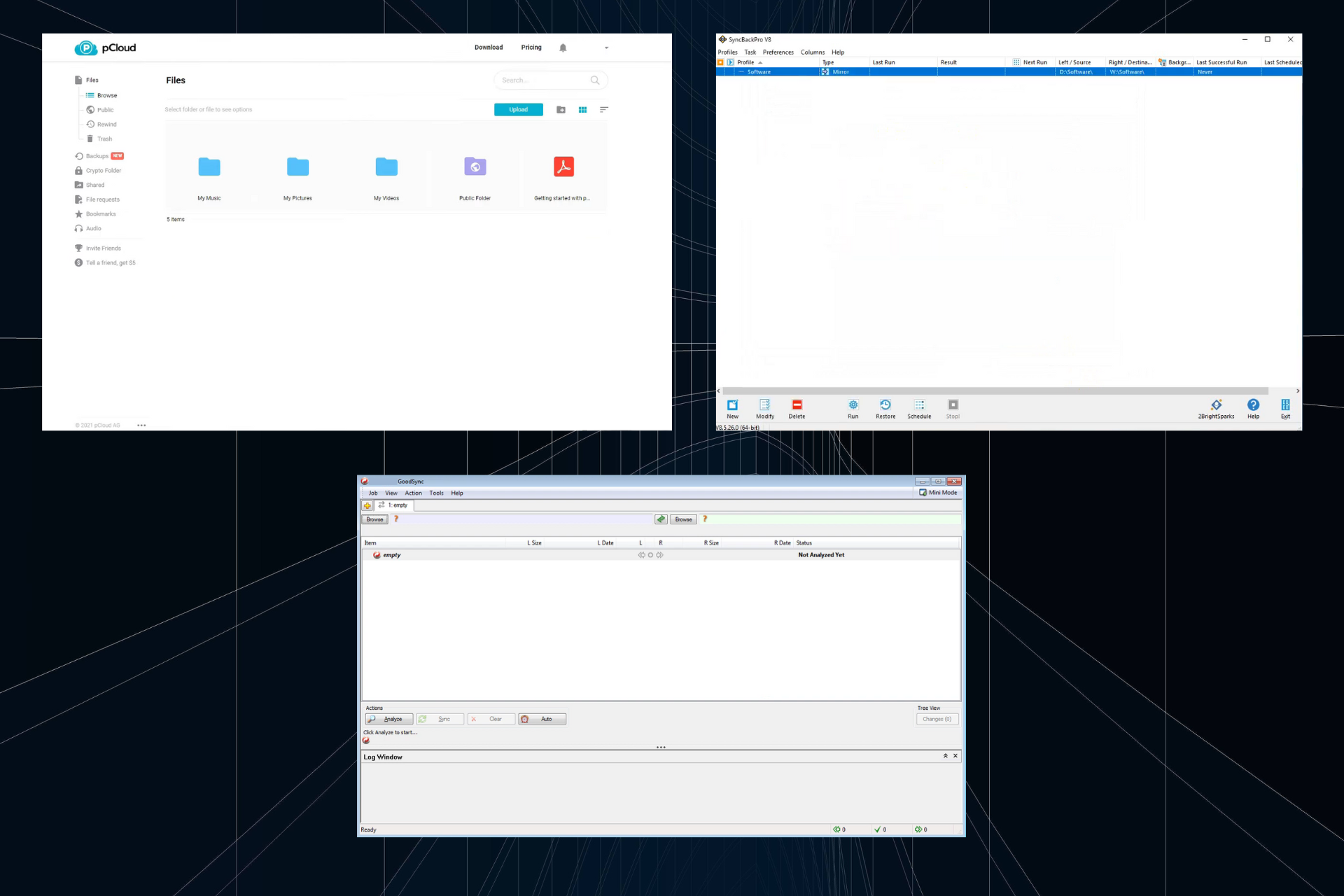Select the My Music folder

pos(209,167)
